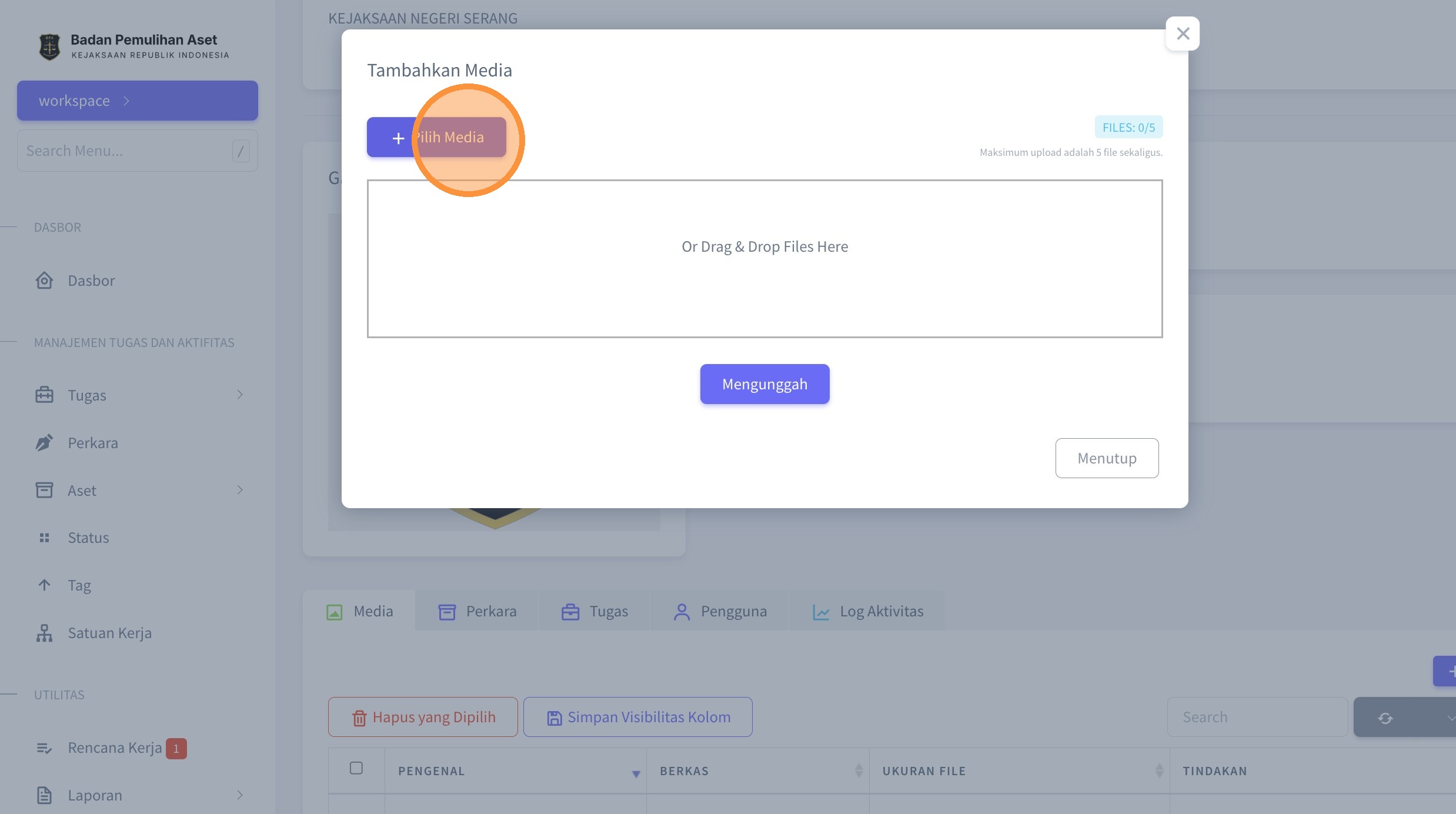Click the Aset archive icon in sidebar
The image size is (1456, 814).
tap(44, 490)
